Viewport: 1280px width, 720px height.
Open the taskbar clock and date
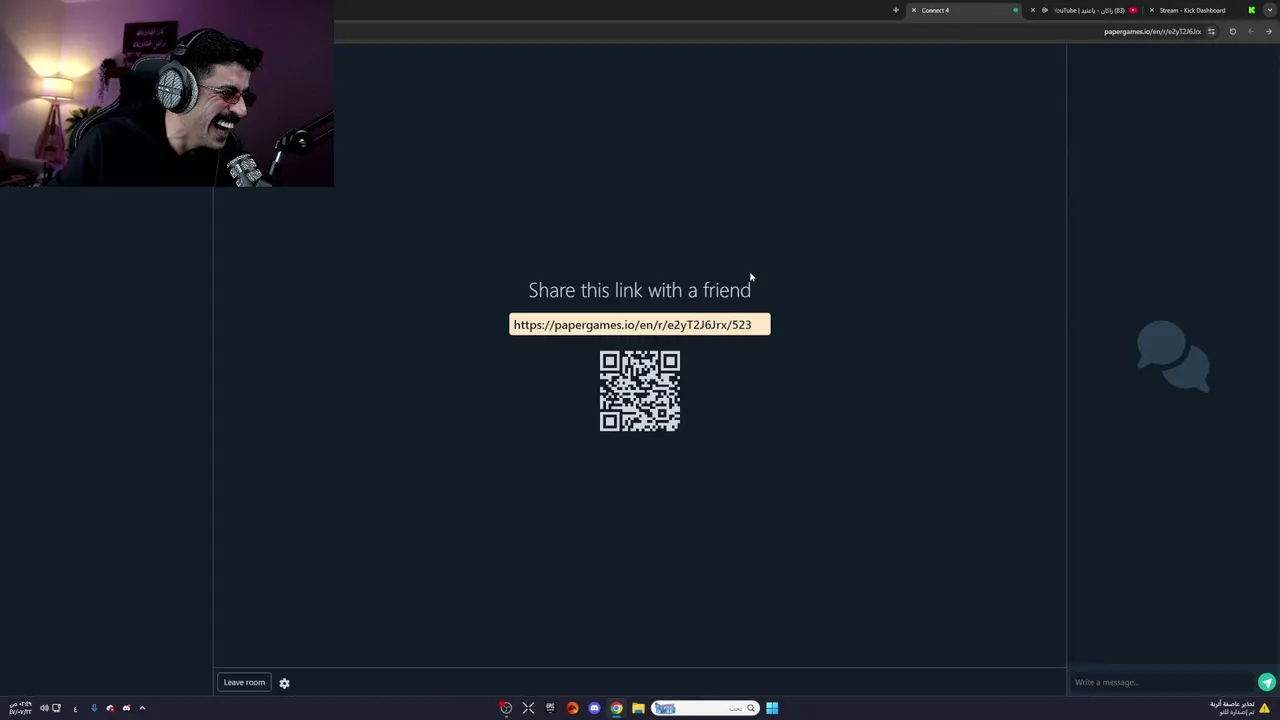[20, 708]
